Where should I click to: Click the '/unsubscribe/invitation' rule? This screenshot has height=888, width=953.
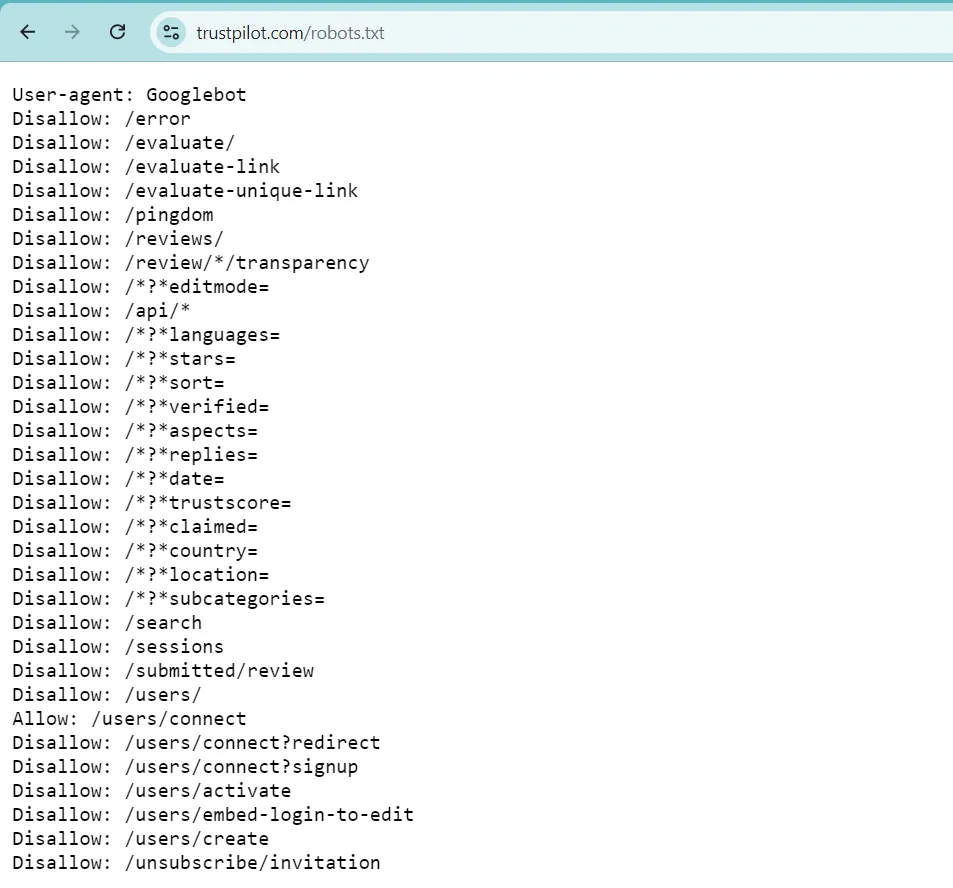(x=252, y=863)
